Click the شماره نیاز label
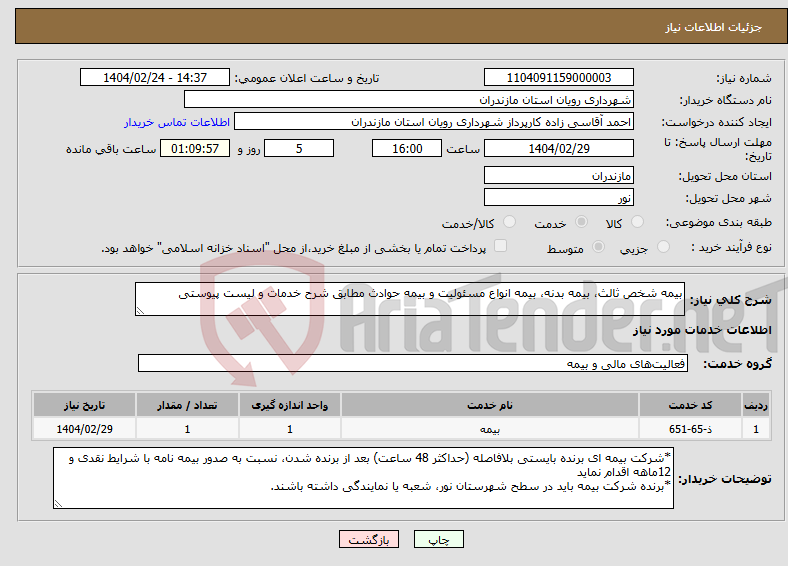 point(744,78)
